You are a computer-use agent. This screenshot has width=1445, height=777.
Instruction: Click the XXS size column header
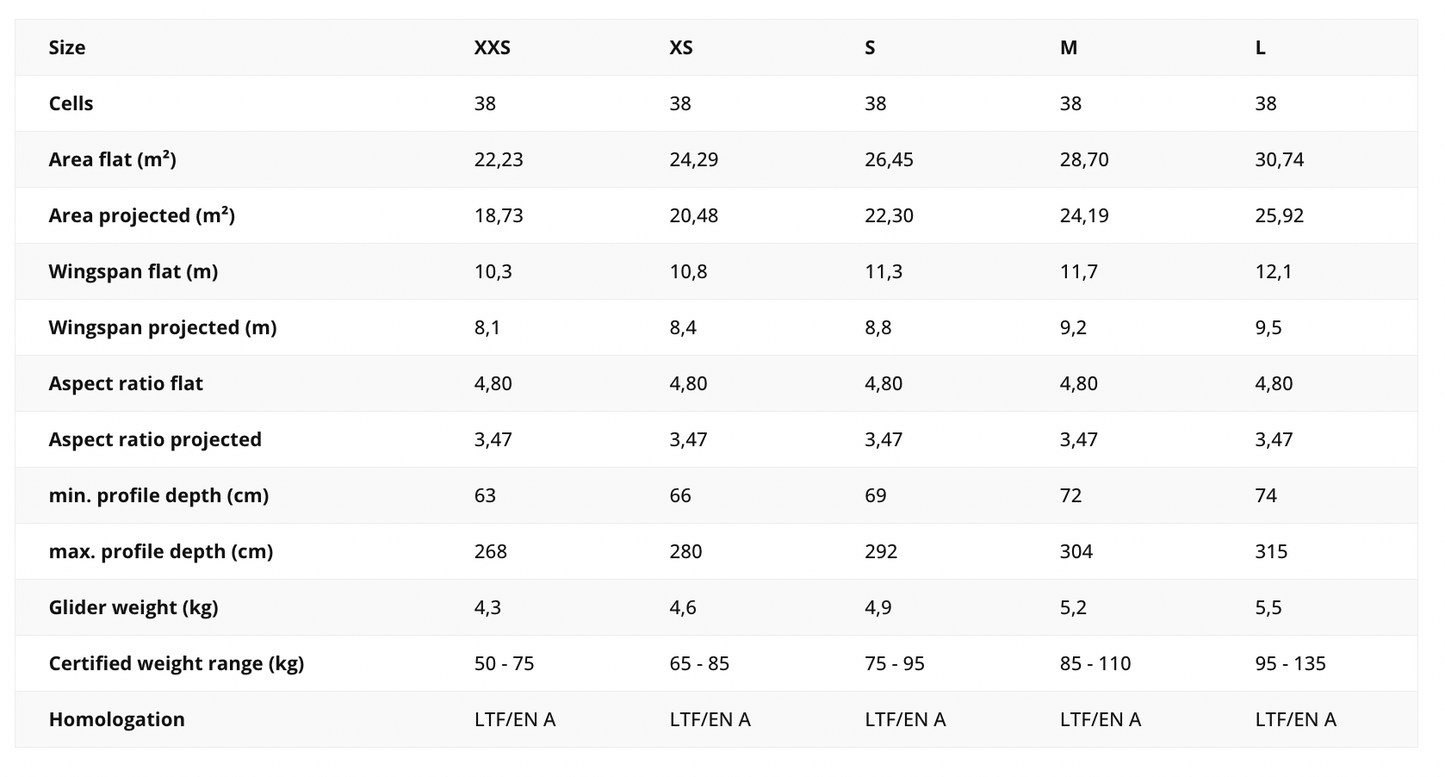(492, 48)
